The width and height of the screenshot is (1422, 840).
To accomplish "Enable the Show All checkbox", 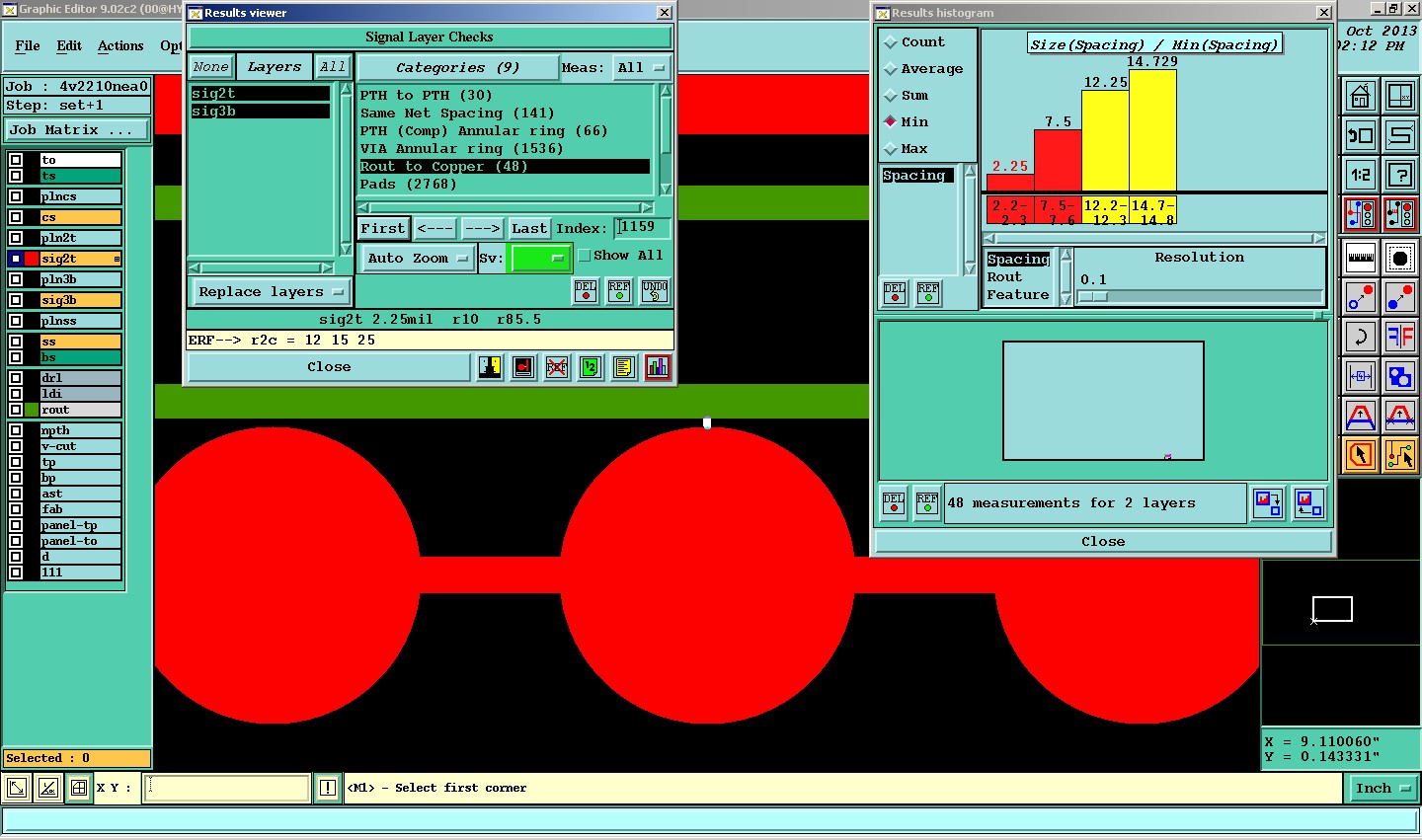I will tap(585, 256).
